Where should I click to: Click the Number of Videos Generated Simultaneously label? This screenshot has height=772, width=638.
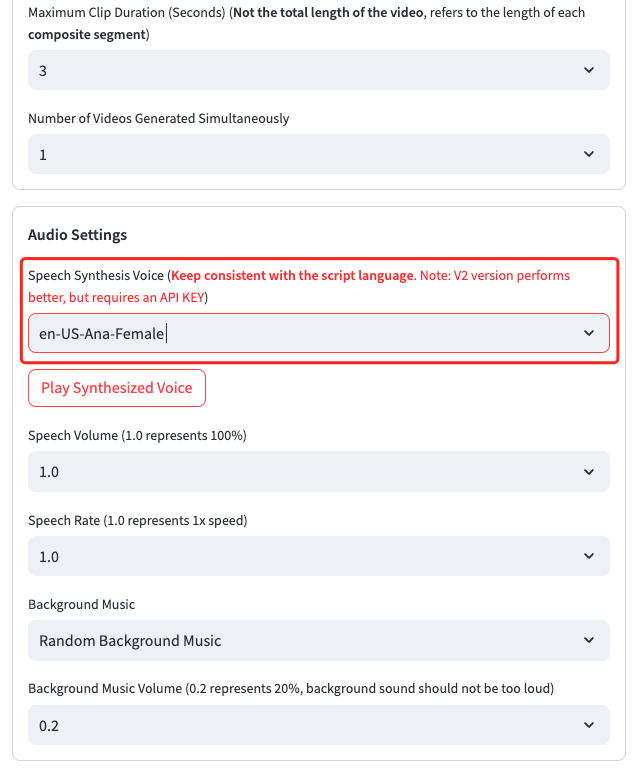click(x=158, y=118)
